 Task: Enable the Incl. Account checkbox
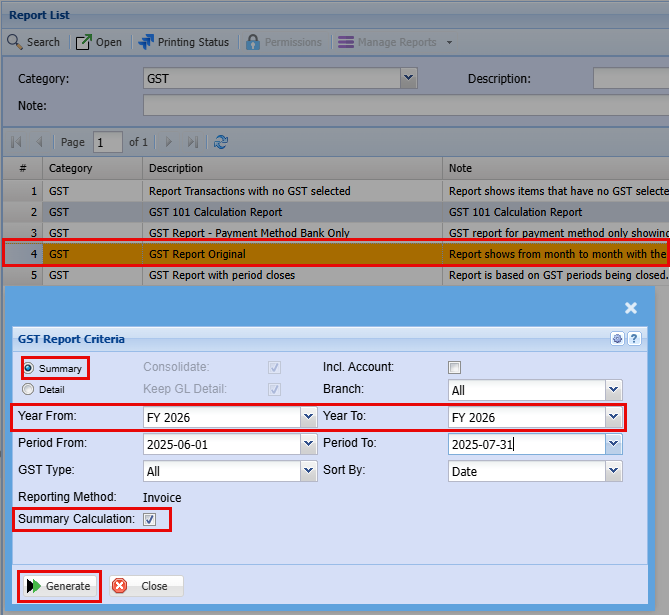(x=455, y=367)
